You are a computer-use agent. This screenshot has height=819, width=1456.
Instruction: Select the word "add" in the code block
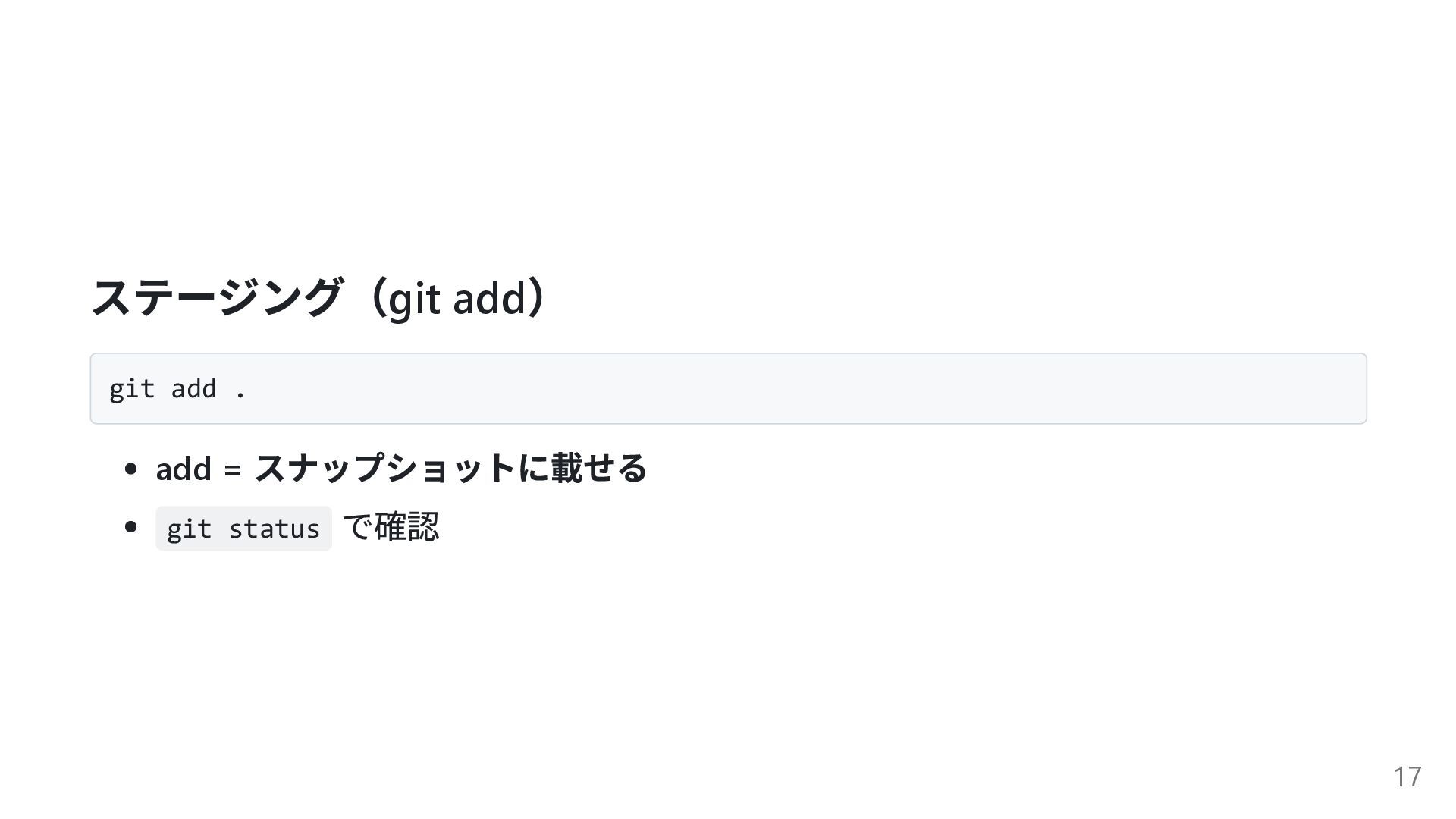coord(193,389)
